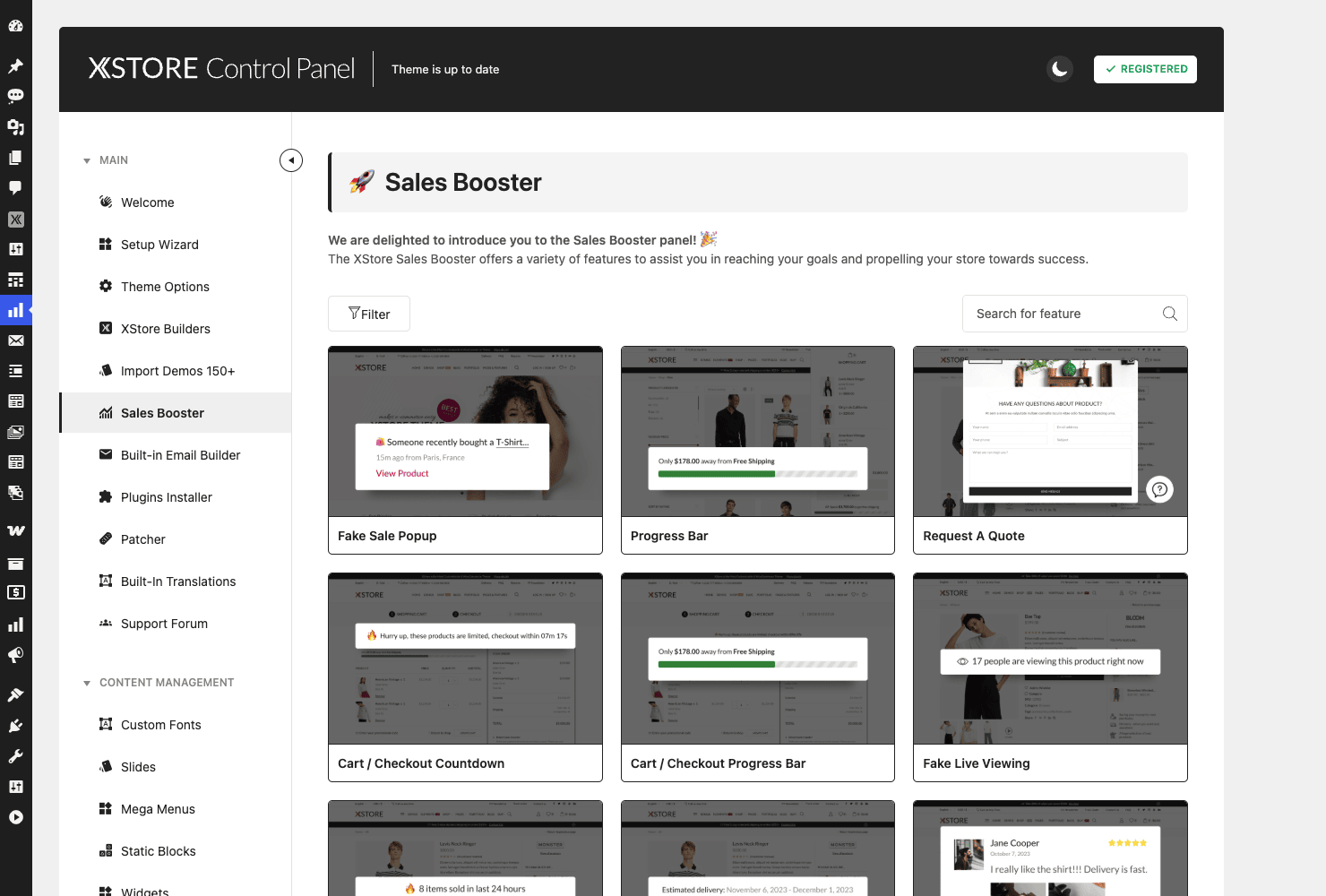Viewport: 1326px width, 896px height.
Task: Click the magnifier icon in feature search
Action: pos(1169,314)
